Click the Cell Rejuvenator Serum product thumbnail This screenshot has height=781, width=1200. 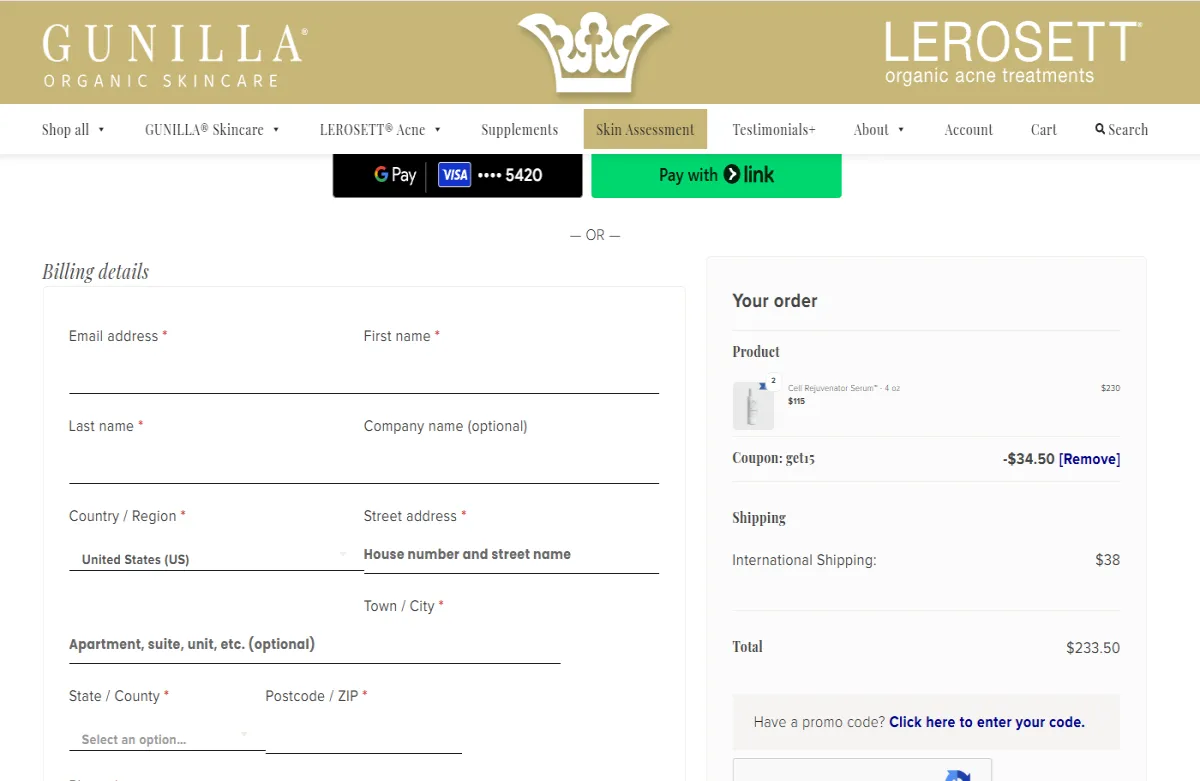[753, 403]
